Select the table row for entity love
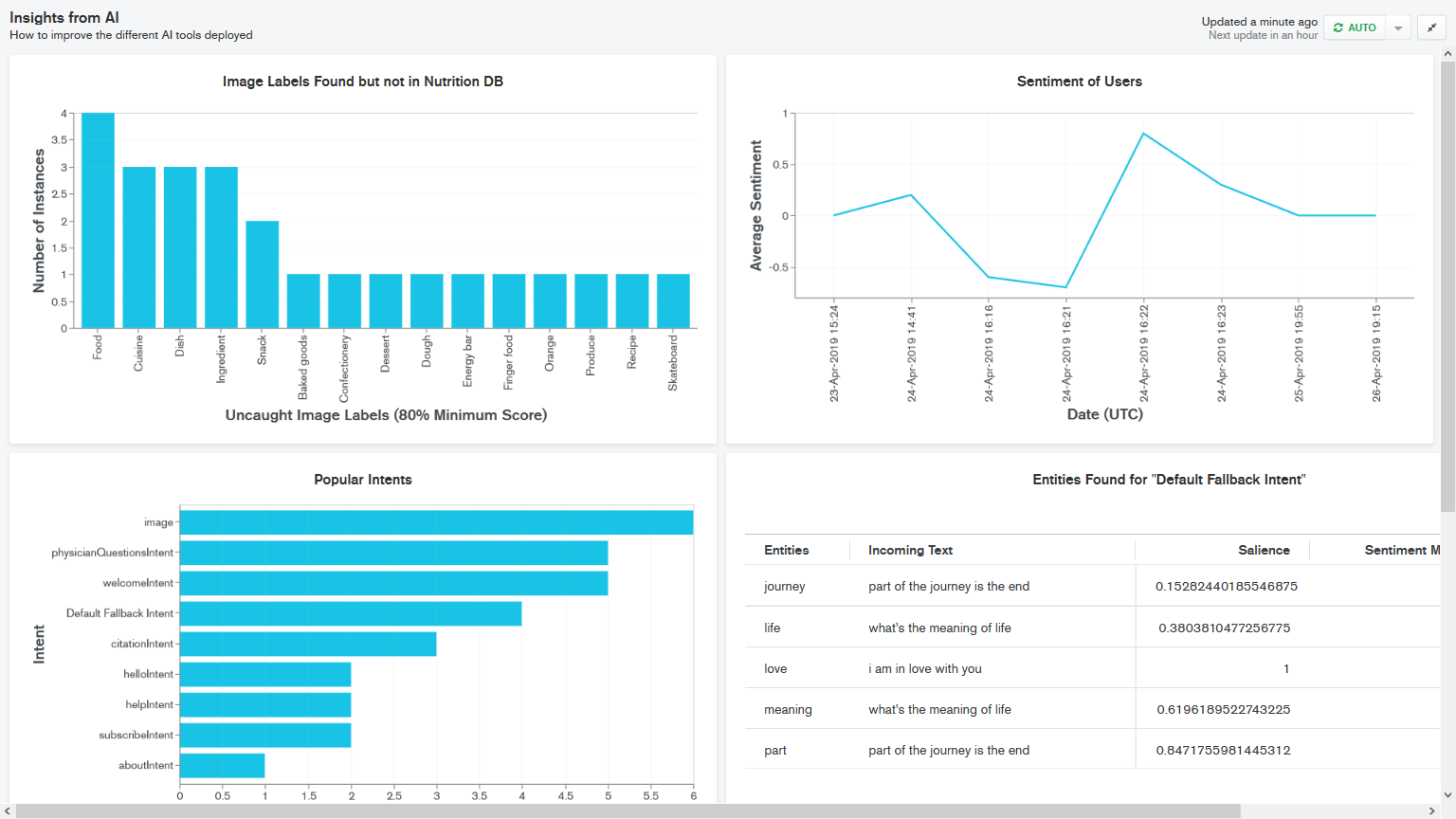This screenshot has width=1456, height=819. (1092, 668)
